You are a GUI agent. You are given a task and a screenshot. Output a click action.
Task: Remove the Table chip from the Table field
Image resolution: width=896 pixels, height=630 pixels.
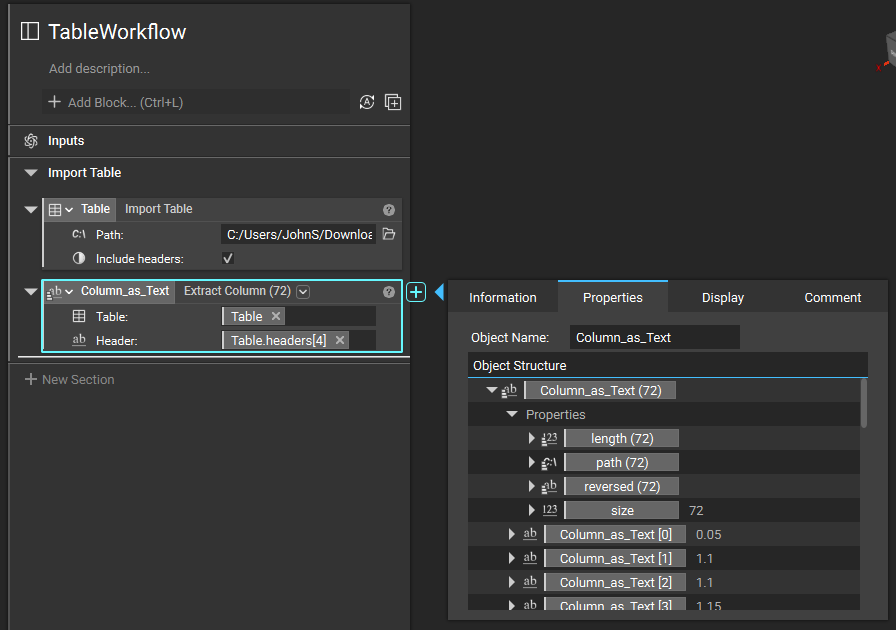point(276,316)
